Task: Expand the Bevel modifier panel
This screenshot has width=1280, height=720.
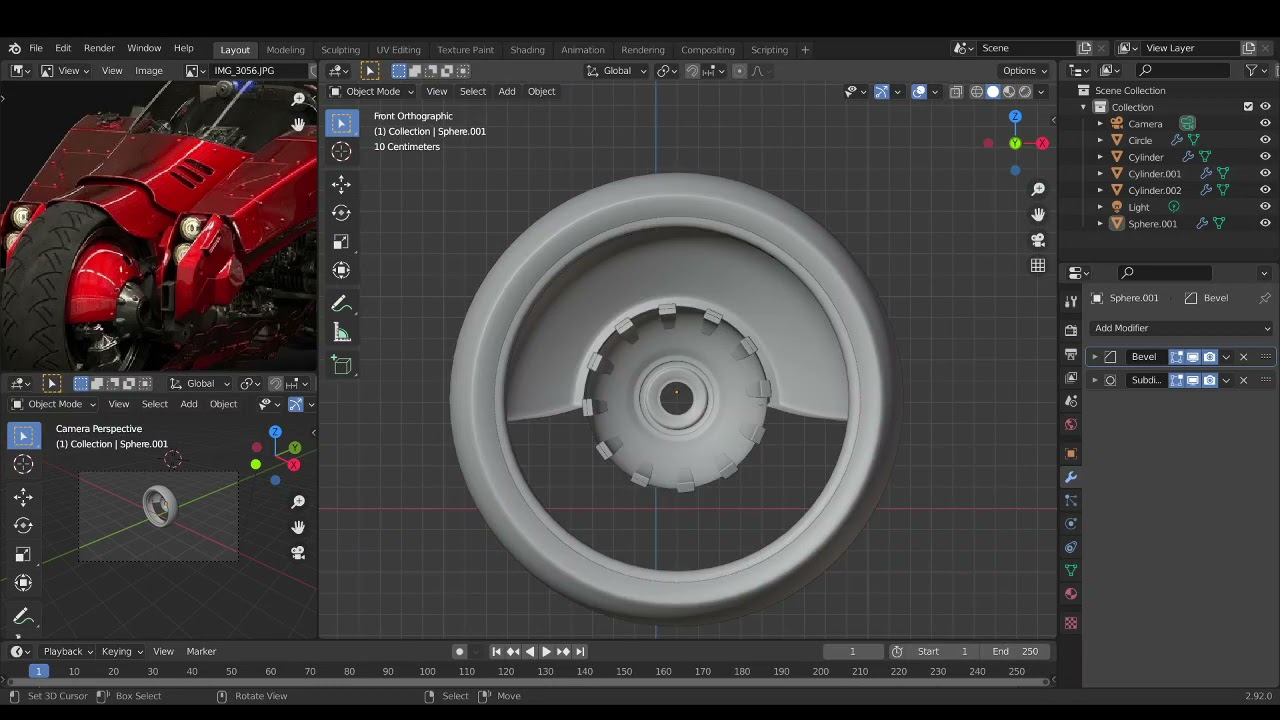Action: coord(1095,357)
